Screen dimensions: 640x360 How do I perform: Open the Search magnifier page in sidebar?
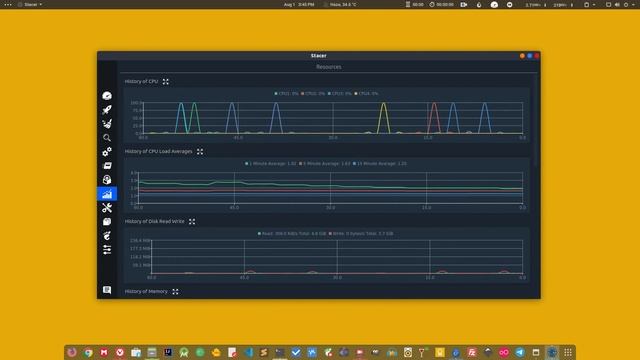point(107,138)
